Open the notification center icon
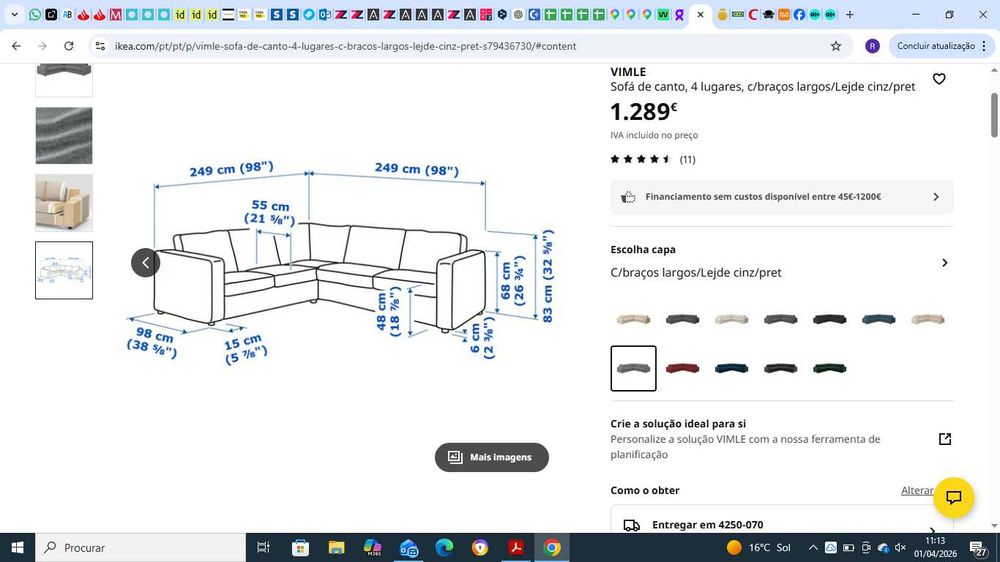 (x=979, y=547)
